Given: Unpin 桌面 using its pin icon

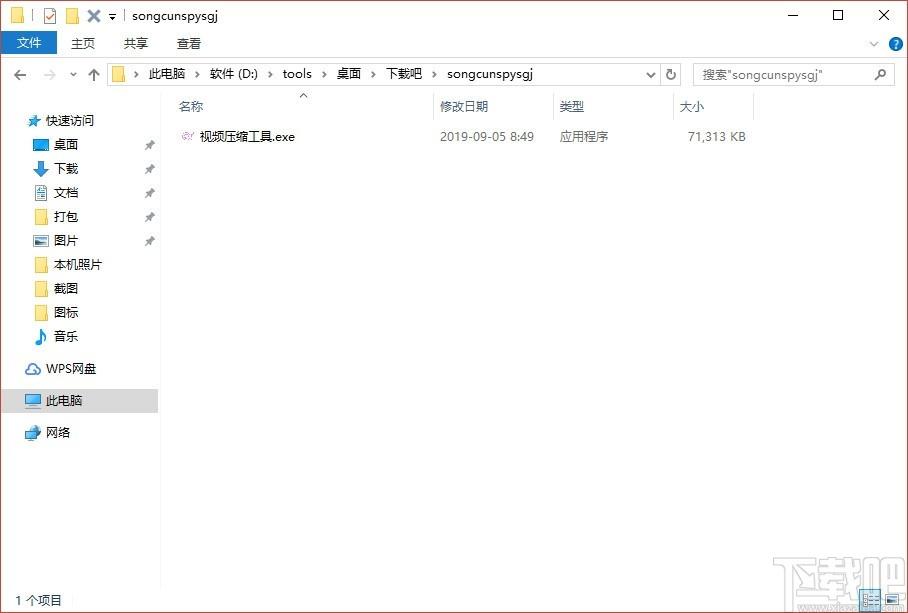Looking at the screenshot, I should 149,145.
